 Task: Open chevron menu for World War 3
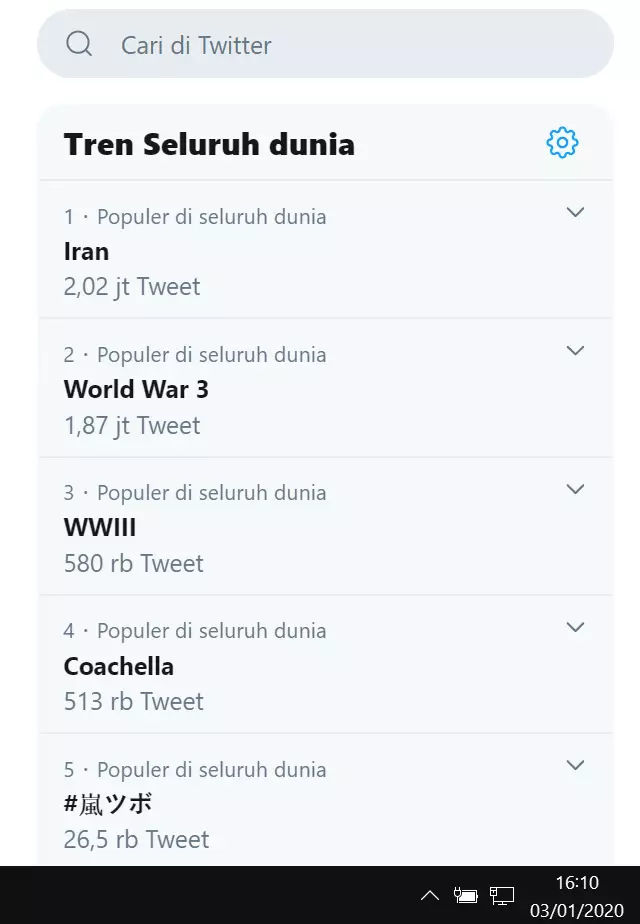click(575, 350)
